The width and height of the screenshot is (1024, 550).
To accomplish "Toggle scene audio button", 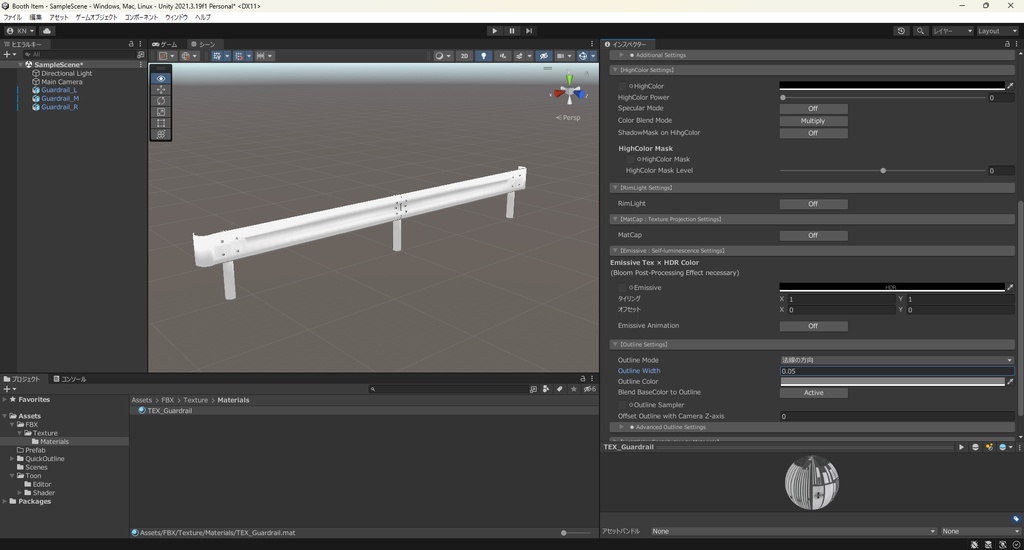I will click(x=502, y=56).
